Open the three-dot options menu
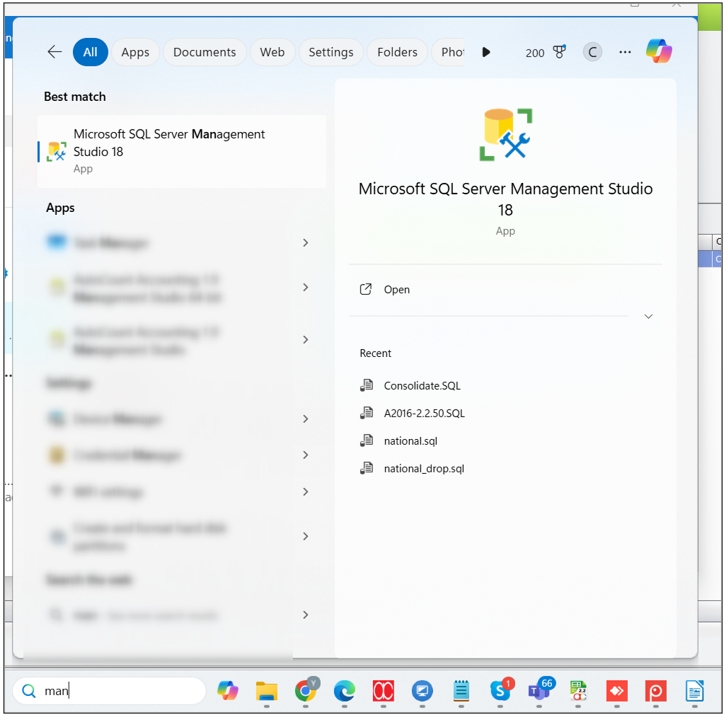This screenshot has height=717, width=726. point(625,52)
